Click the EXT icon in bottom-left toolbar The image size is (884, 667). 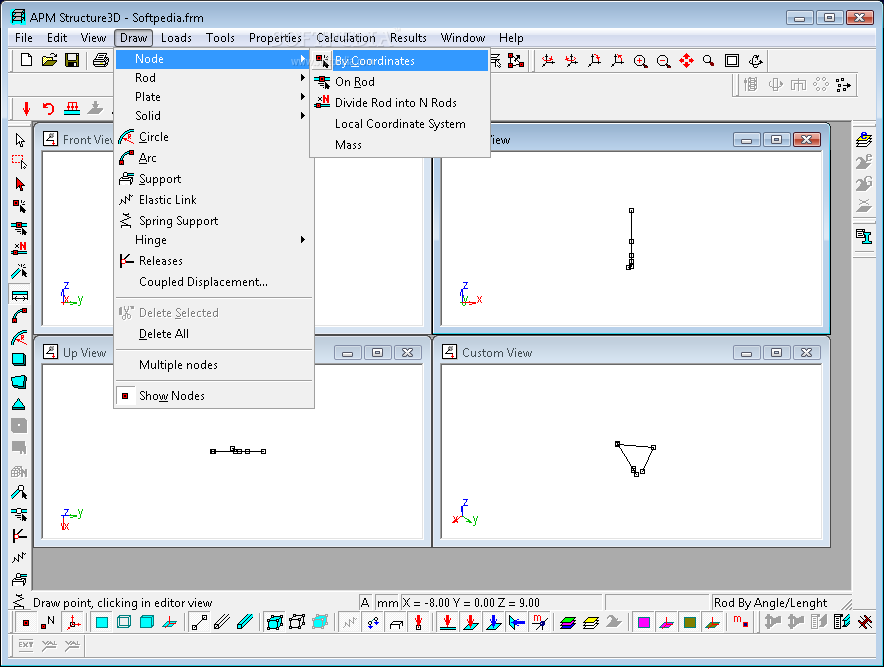(x=26, y=644)
